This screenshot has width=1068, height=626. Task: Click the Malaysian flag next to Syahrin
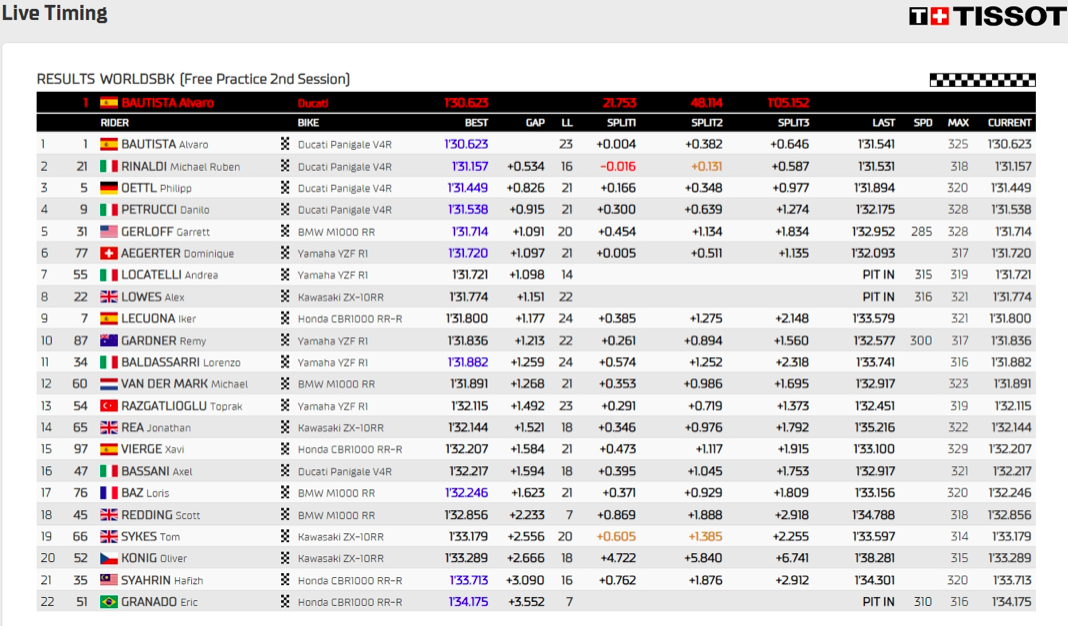(109, 580)
